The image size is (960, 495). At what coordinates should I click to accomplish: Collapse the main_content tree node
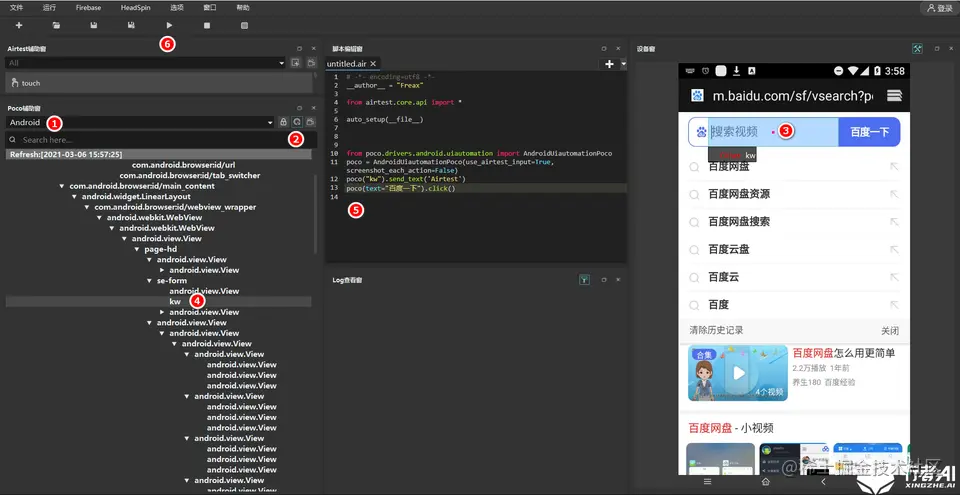[x=62, y=186]
